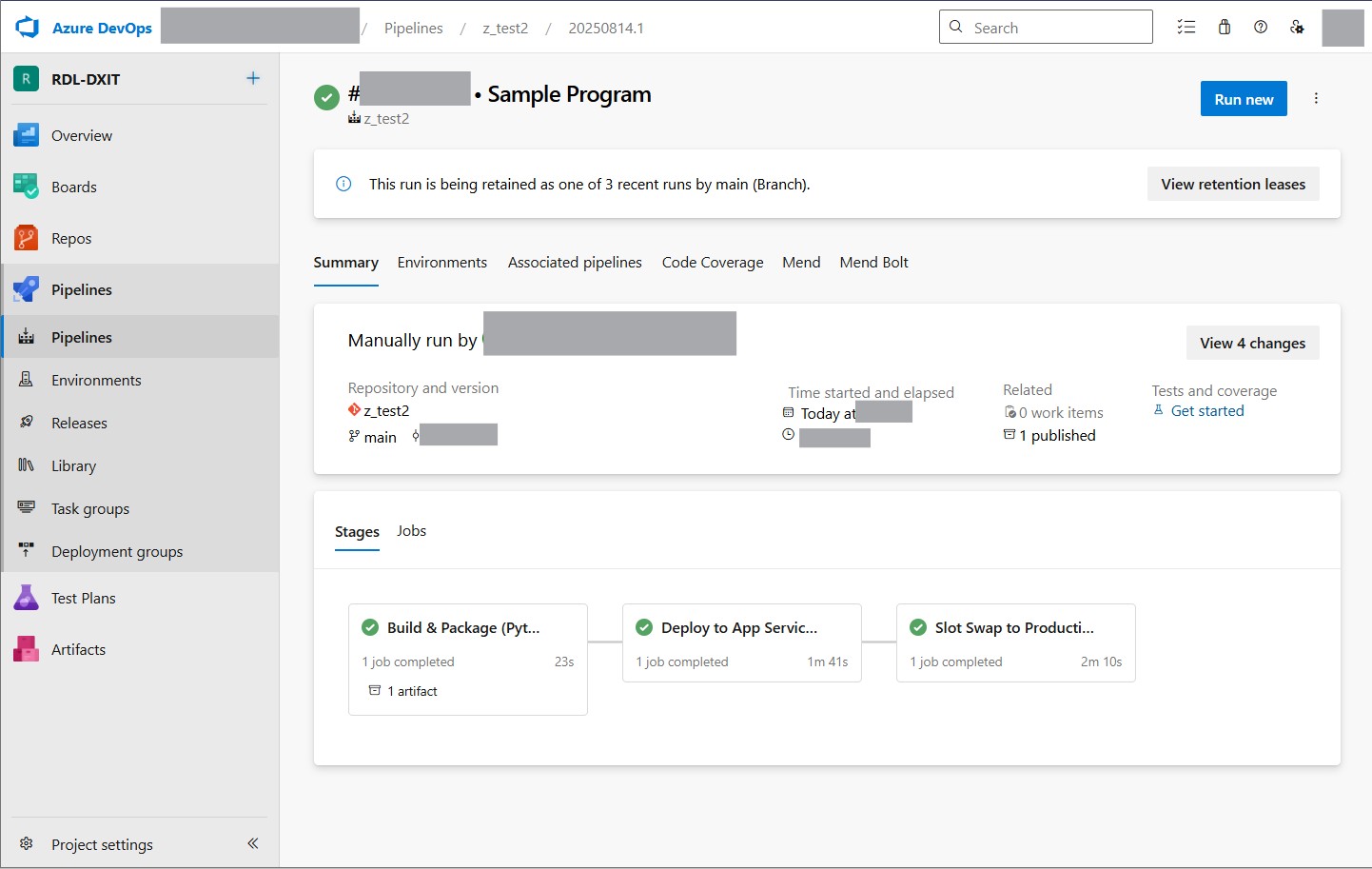
Task: Open the Deployment groups icon
Action: [27, 551]
